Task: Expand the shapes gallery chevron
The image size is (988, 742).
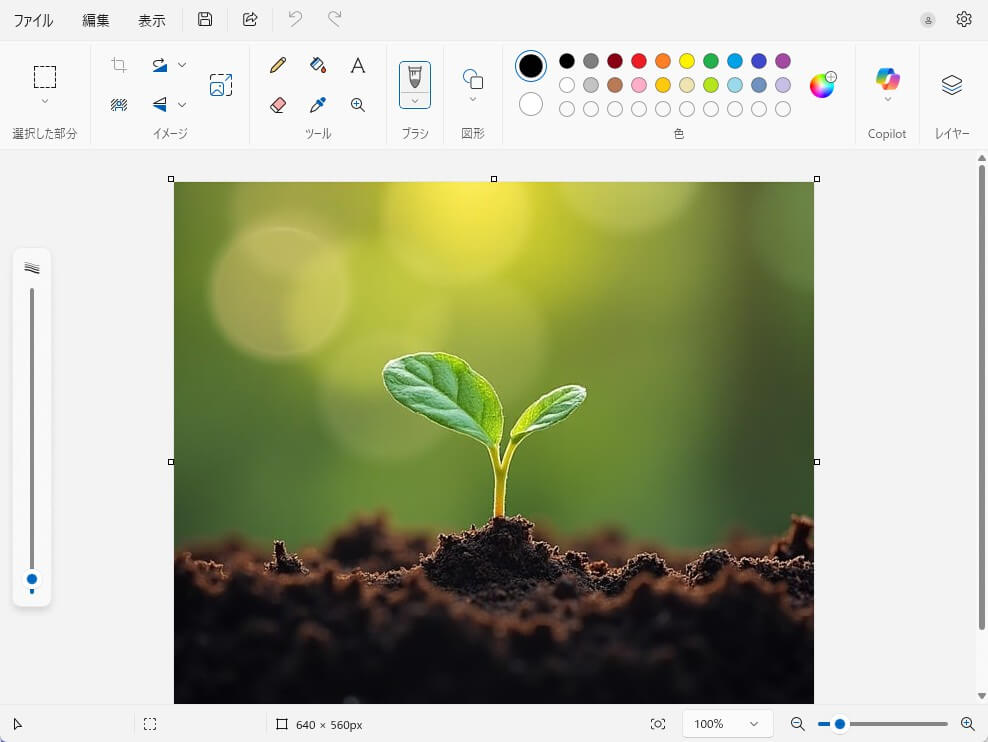Action: [473, 100]
